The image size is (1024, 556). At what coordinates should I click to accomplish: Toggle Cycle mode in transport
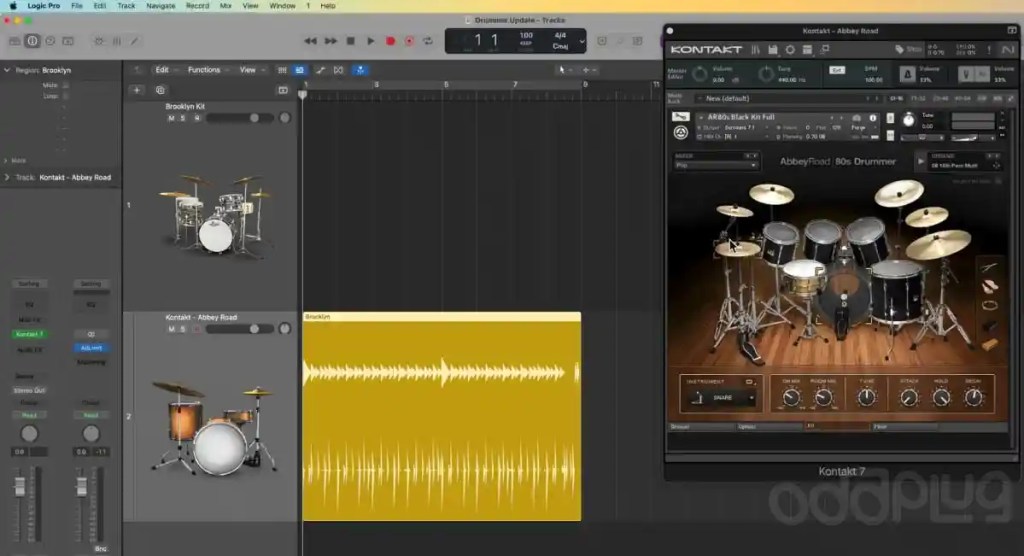click(428, 41)
